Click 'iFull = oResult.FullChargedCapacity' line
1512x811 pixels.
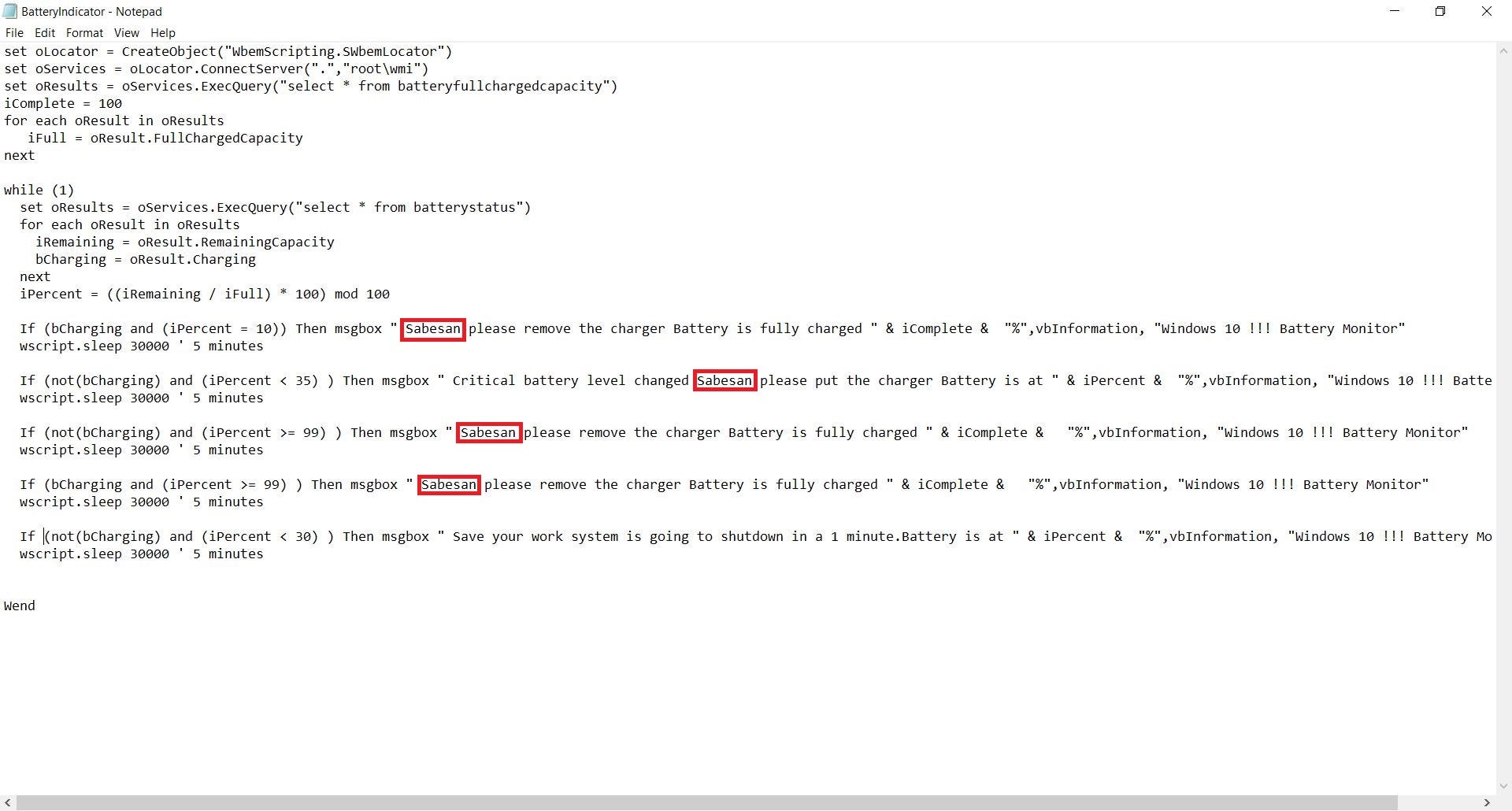click(165, 139)
